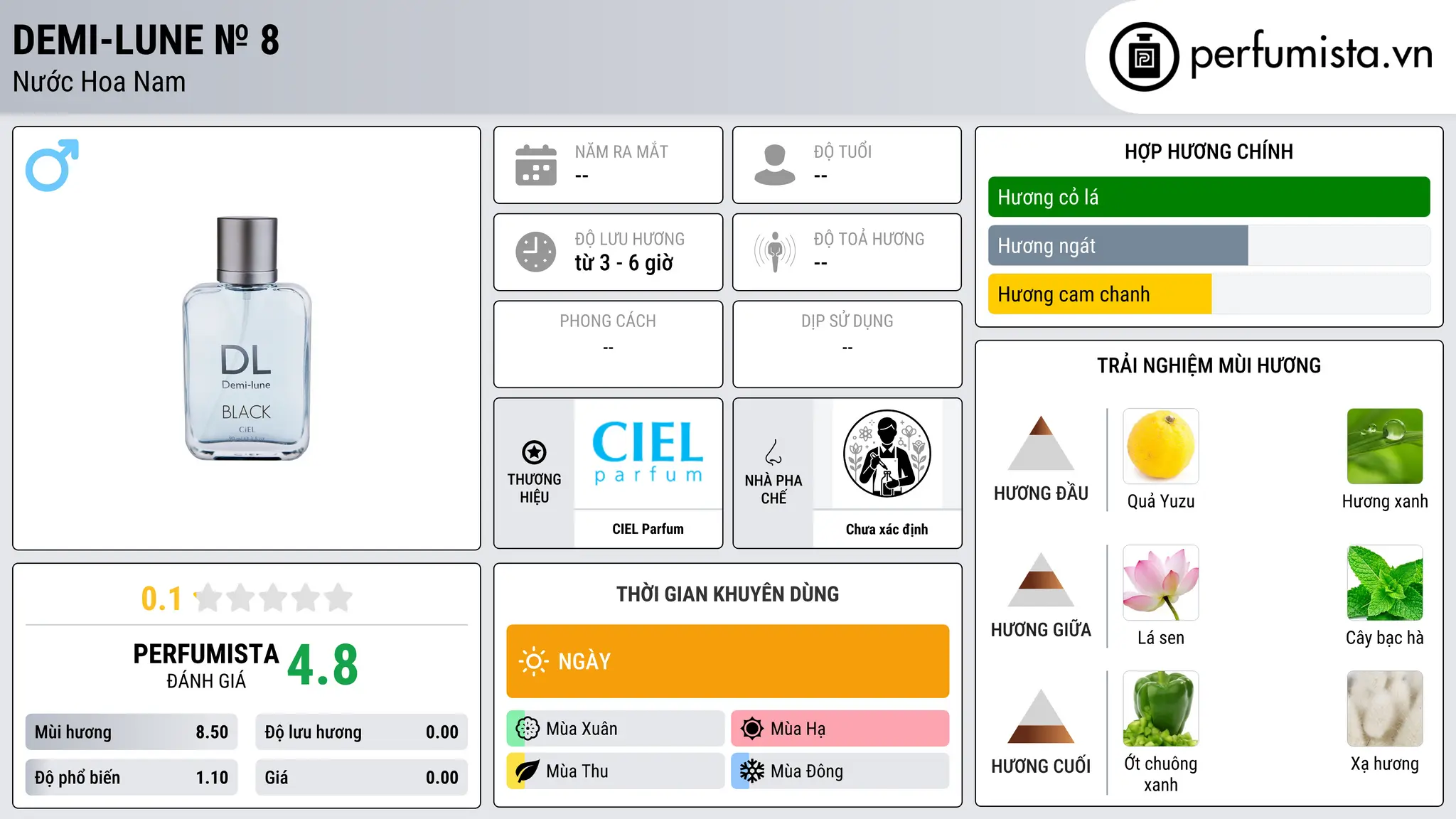
Task: Select the Ớt chuông xanh pepper image
Action: pyautogui.click(x=1161, y=709)
